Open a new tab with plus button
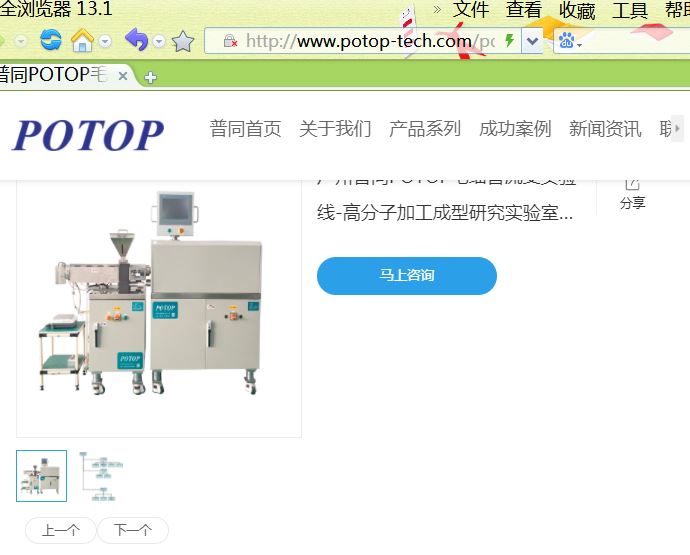Image resolution: width=690 pixels, height=555 pixels. pos(150,77)
